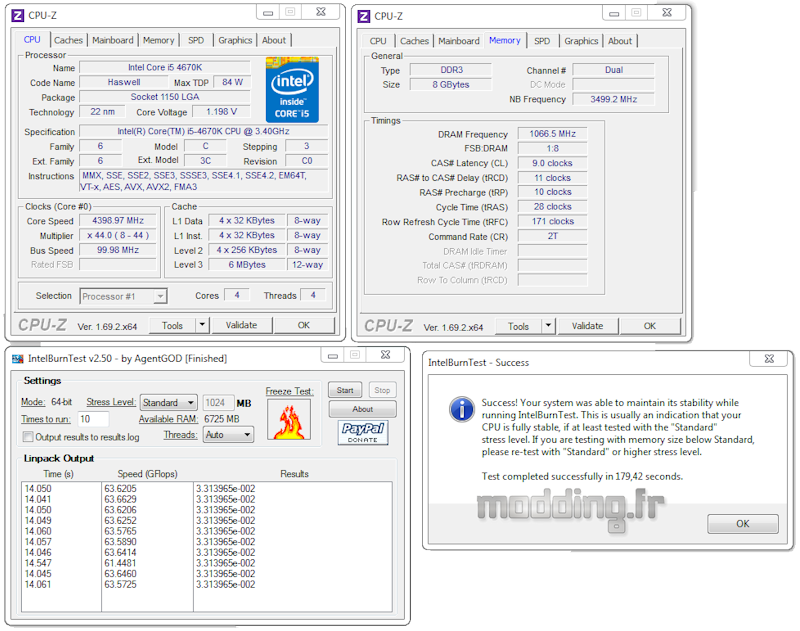800x631 pixels.
Task: Click Core Voltage value 1.198 V
Action: pyautogui.click(x=221, y=111)
